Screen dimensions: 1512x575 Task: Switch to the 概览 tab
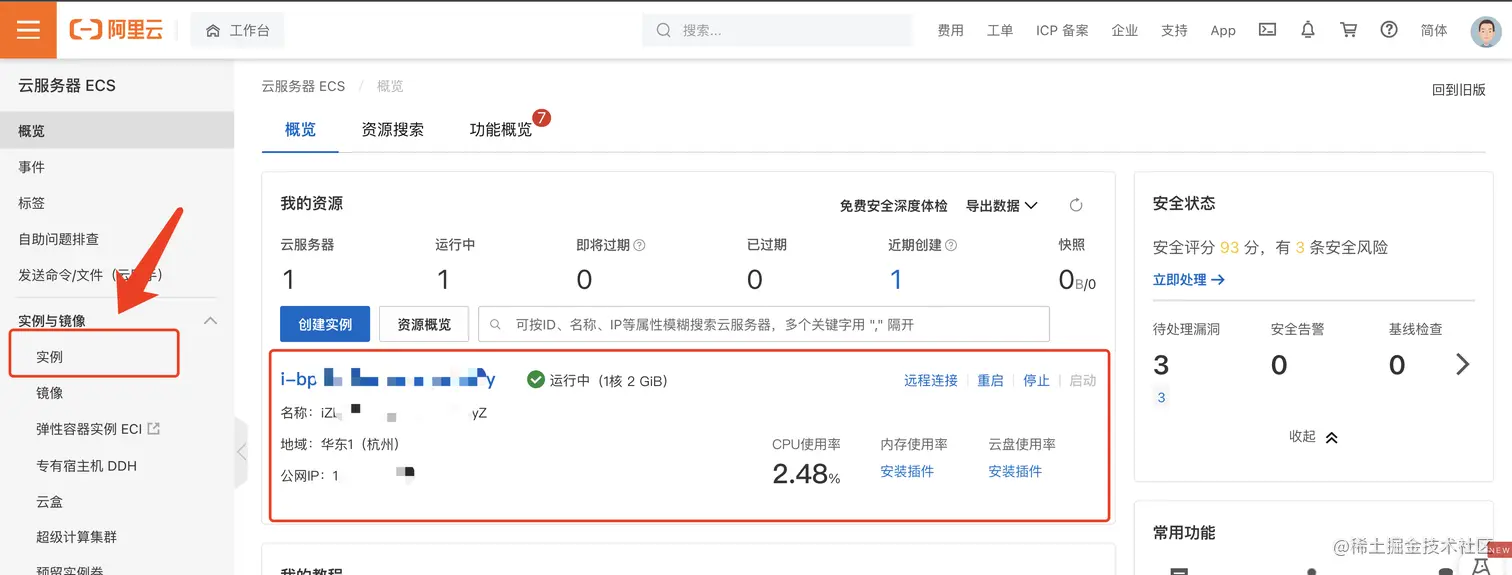[x=300, y=130]
